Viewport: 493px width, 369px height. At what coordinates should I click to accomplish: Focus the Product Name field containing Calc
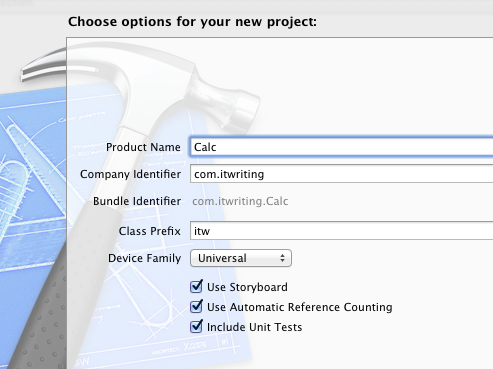[x=341, y=147]
